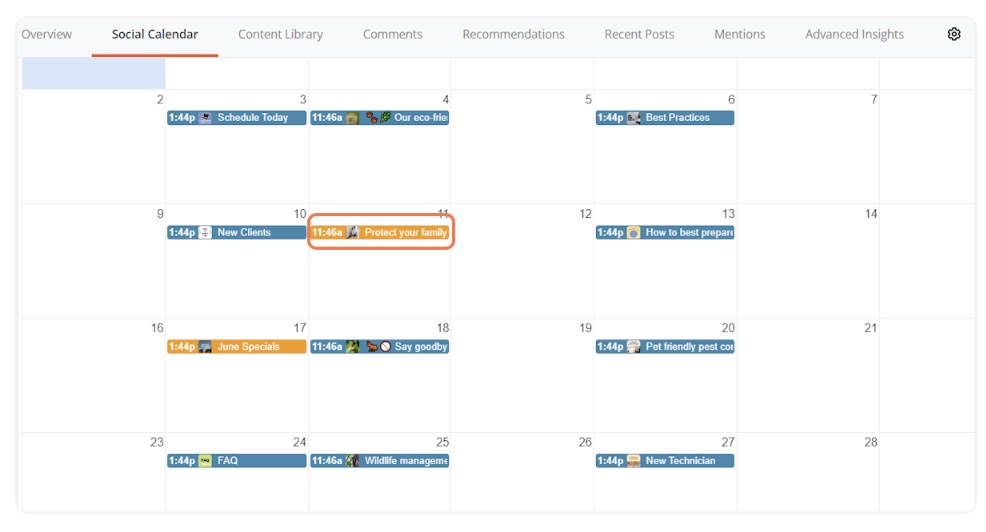Open the Wildlife management scheduled post
This screenshot has width=986, height=532.
tap(380, 461)
